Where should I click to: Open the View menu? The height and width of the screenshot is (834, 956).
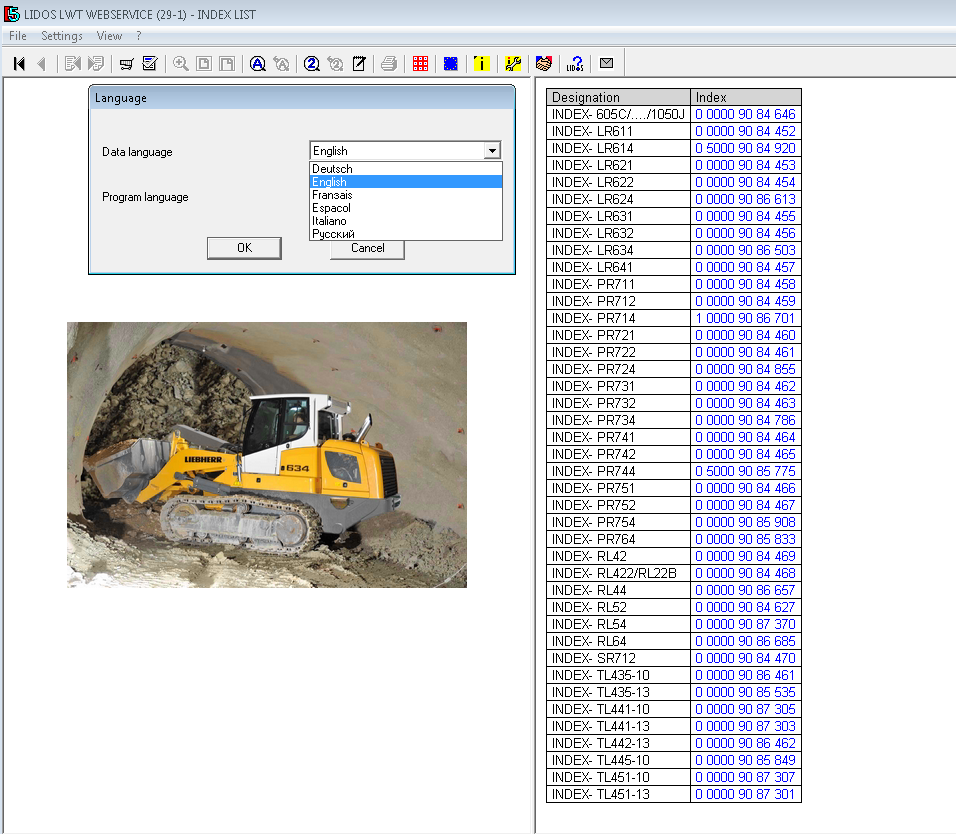click(x=109, y=35)
